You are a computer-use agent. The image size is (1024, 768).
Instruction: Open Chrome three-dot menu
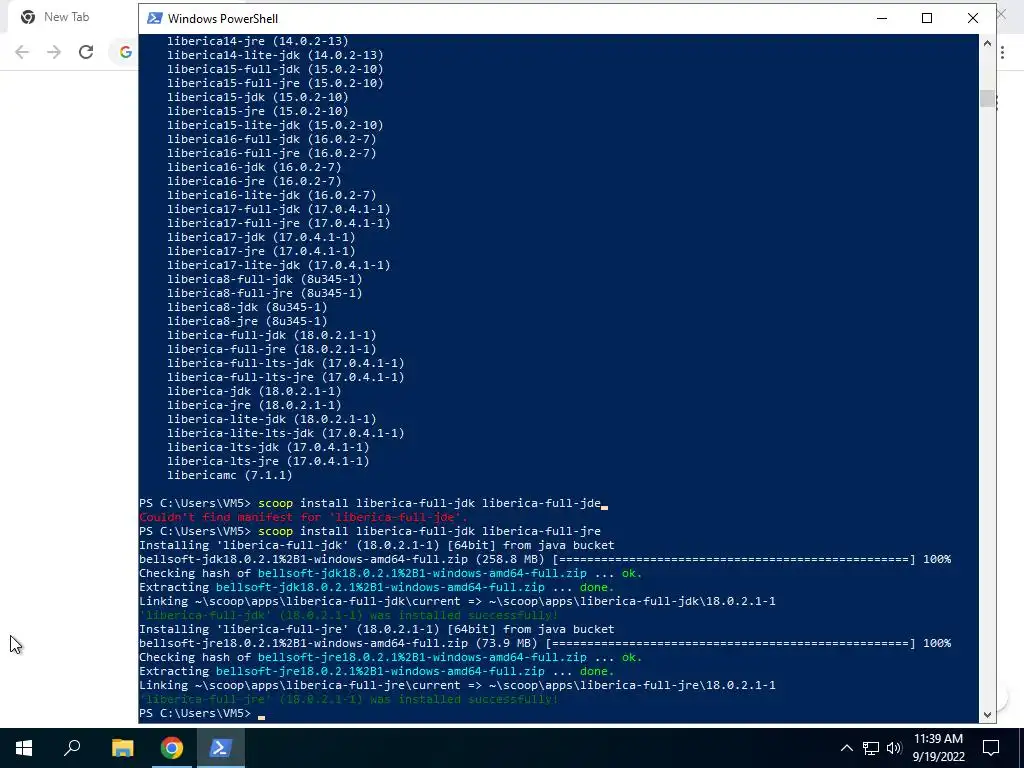pos(1002,52)
